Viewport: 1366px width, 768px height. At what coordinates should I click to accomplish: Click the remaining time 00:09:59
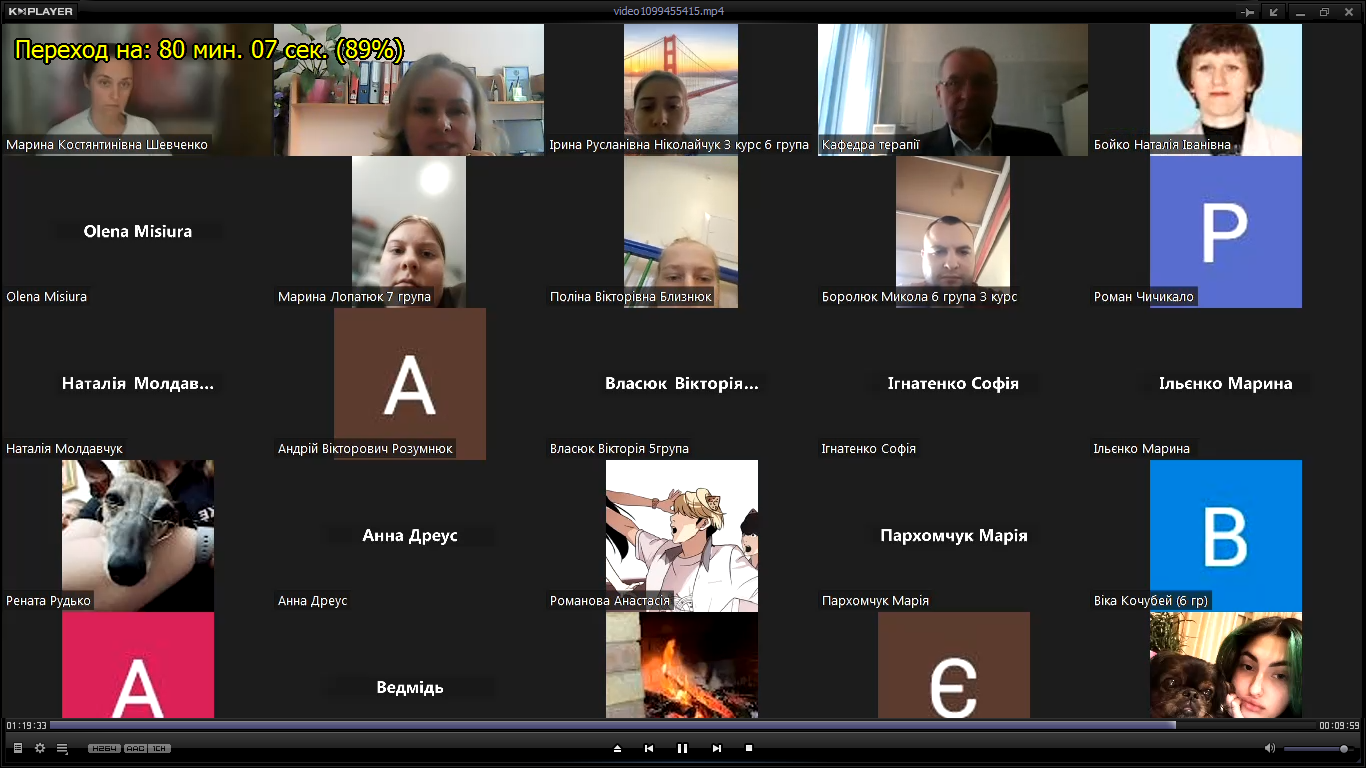pyautogui.click(x=1339, y=725)
